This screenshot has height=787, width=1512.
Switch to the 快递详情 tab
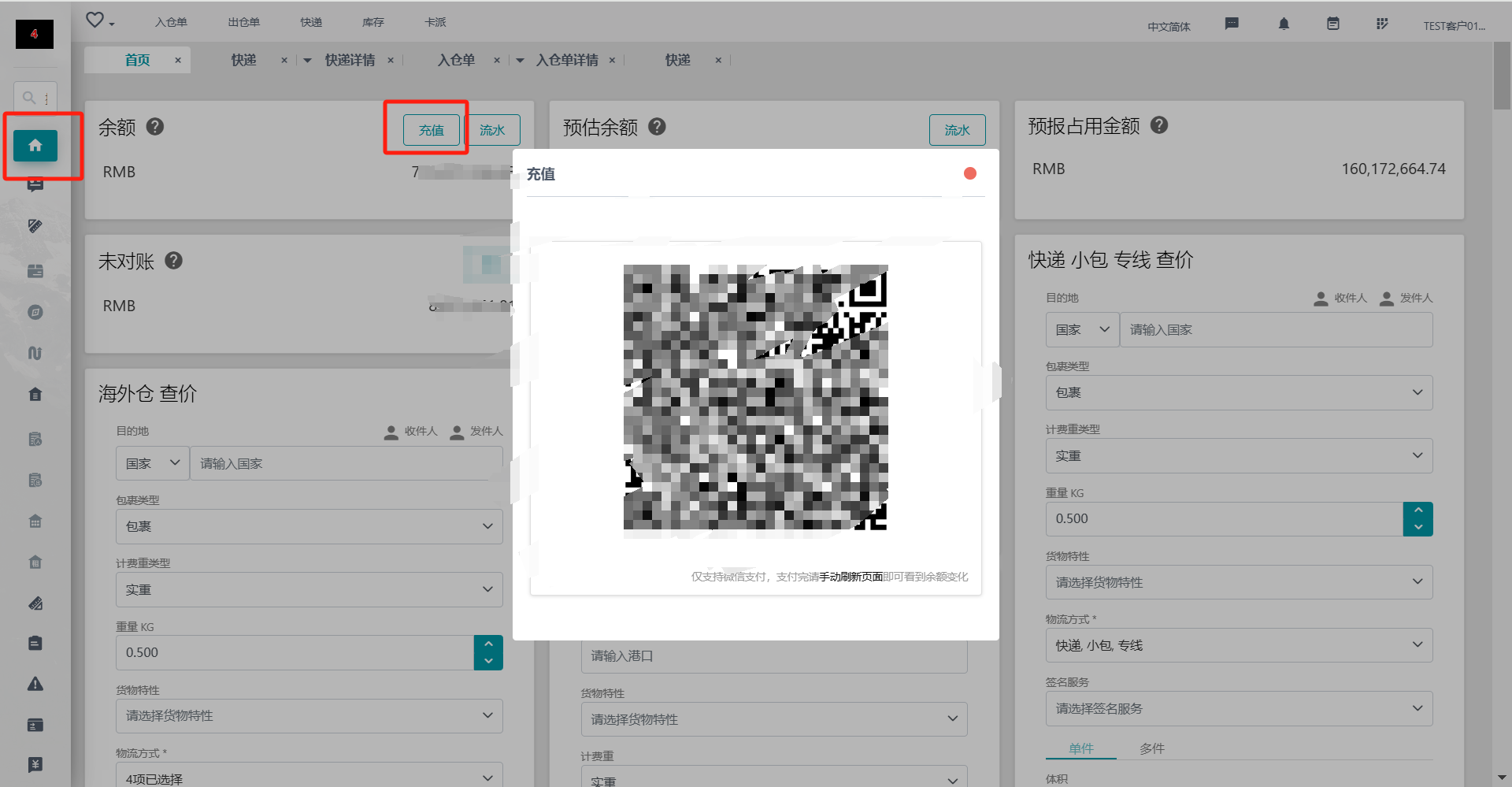[x=350, y=60]
